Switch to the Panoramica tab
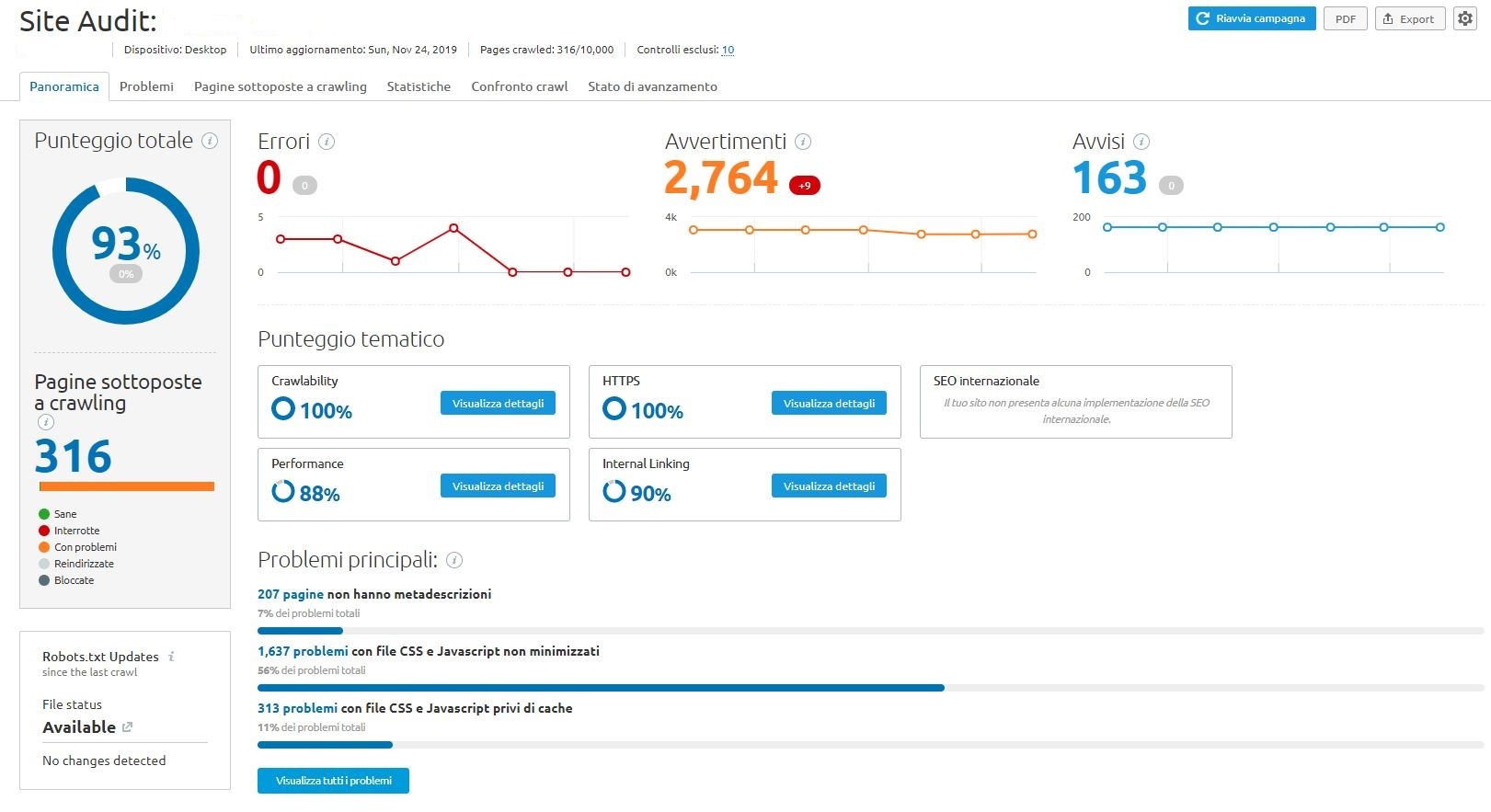 pyautogui.click(x=64, y=86)
